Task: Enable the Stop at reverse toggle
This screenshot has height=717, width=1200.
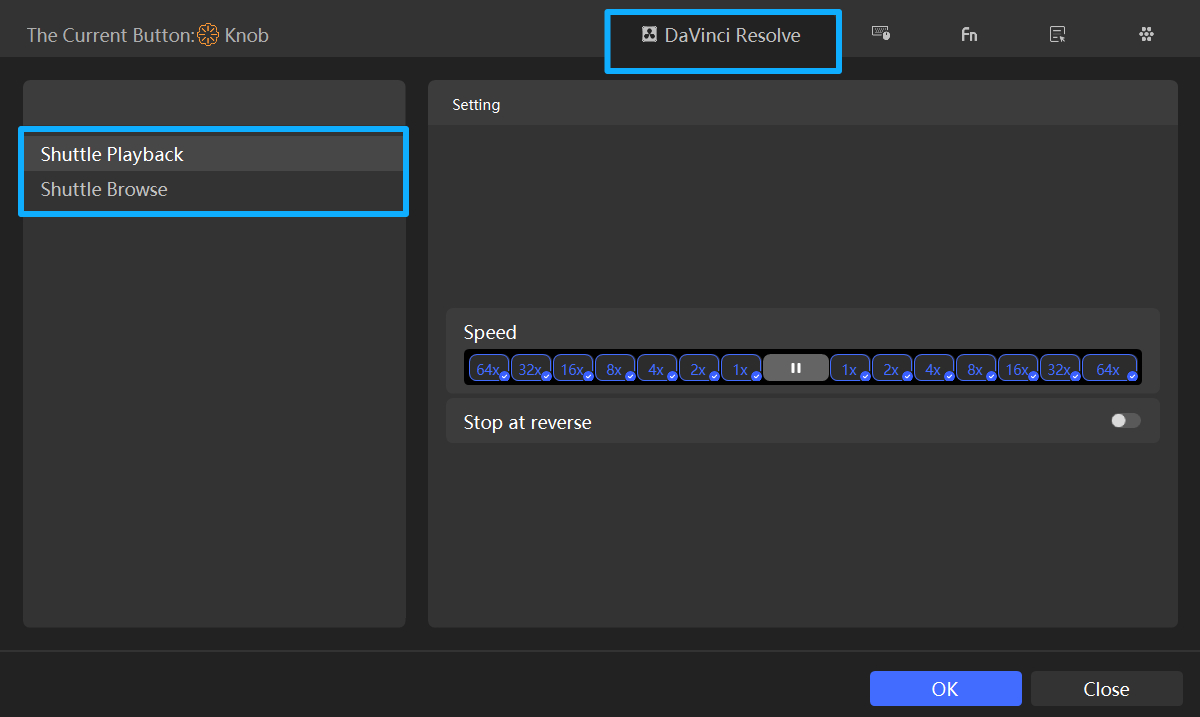Action: click(x=1124, y=420)
